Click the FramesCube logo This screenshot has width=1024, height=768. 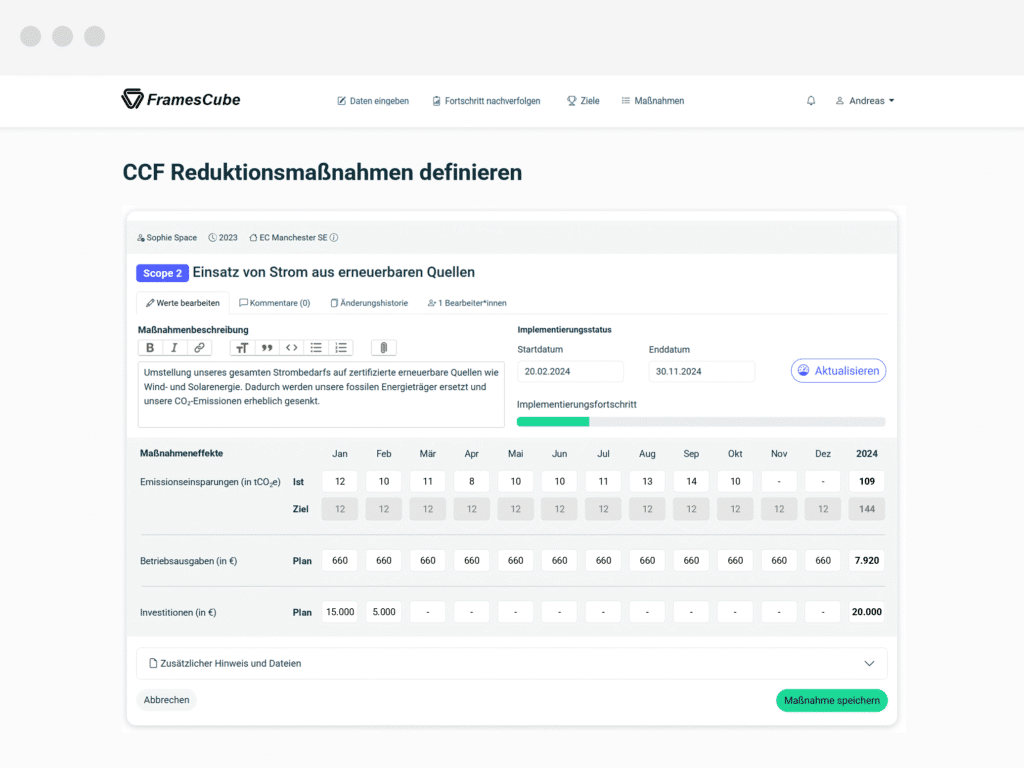tap(181, 99)
